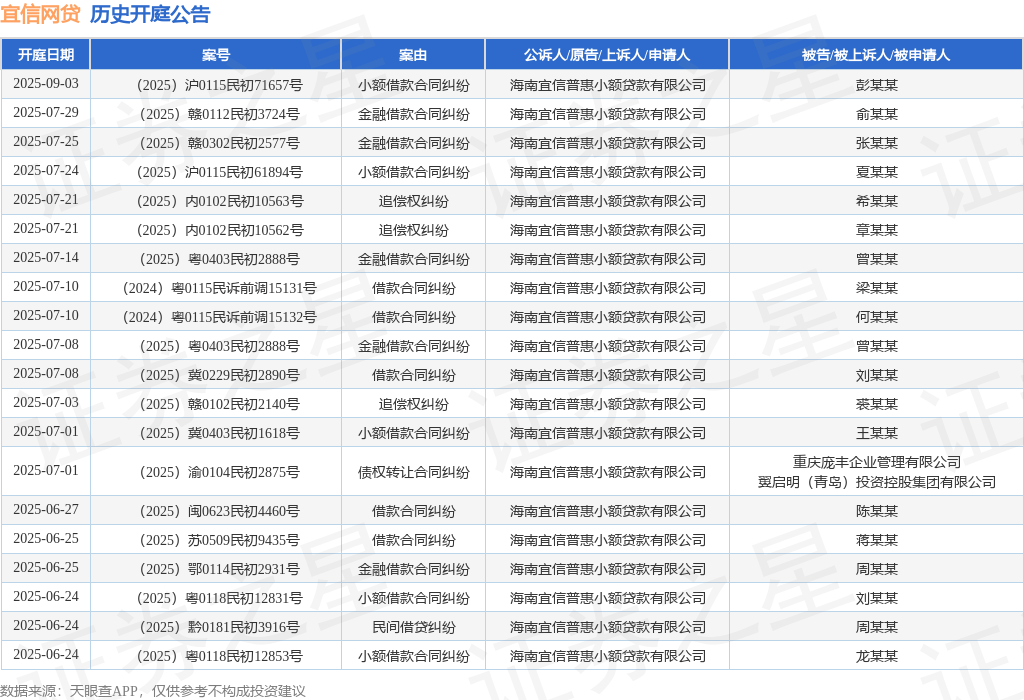
Task: Click the 债权转让合同纠纷 case reason
Action: tap(413, 472)
